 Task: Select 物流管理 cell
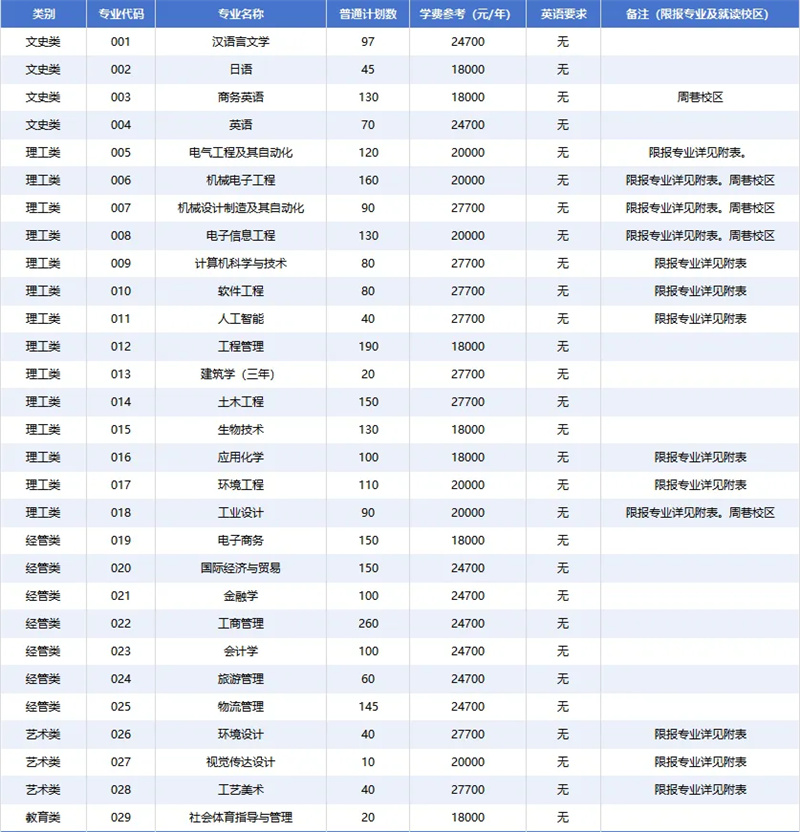(x=241, y=706)
